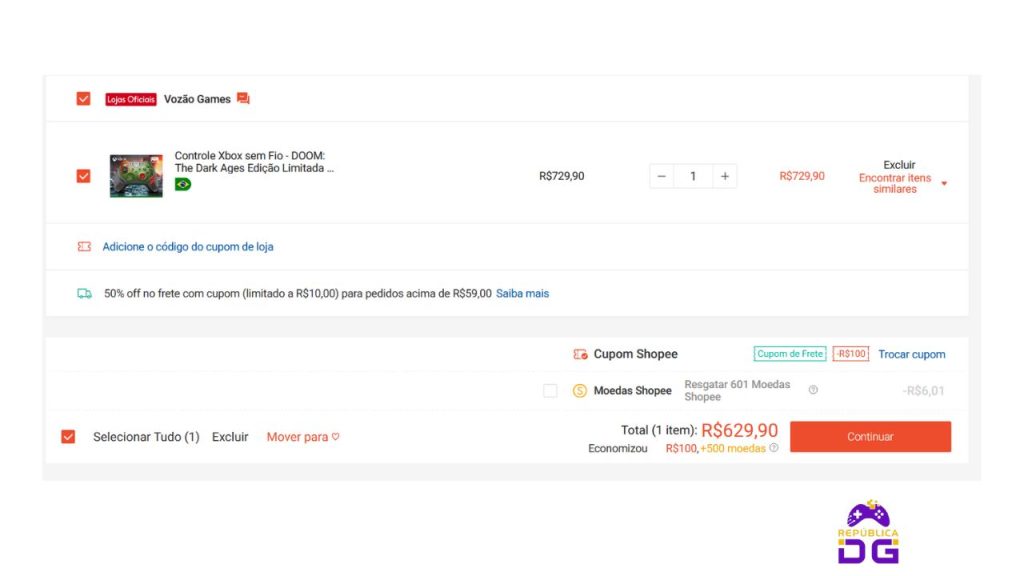The height and width of the screenshot is (576, 1024).
Task: Click the Selecionar Tudo (1) label
Action: pos(146,437)
